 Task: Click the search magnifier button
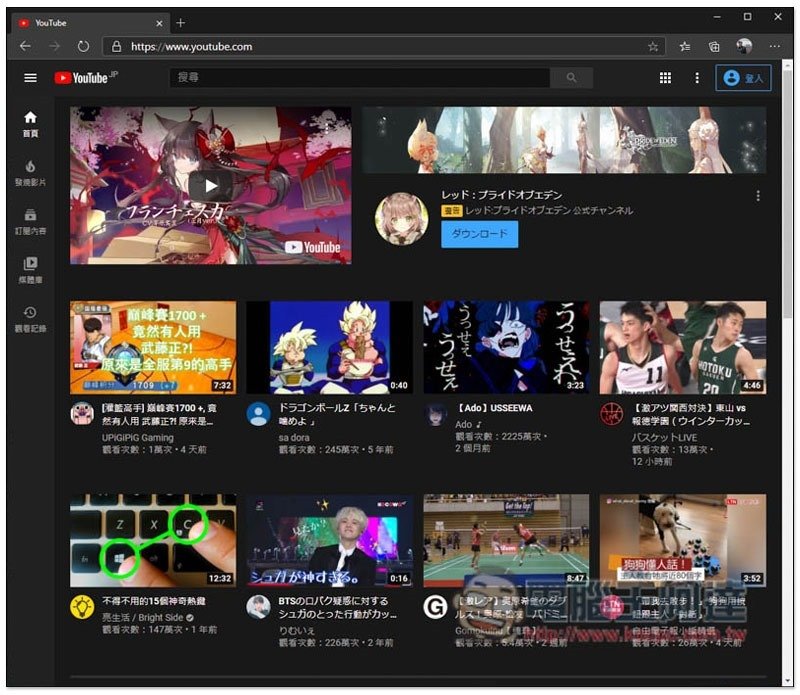click(x=571, y=78)
